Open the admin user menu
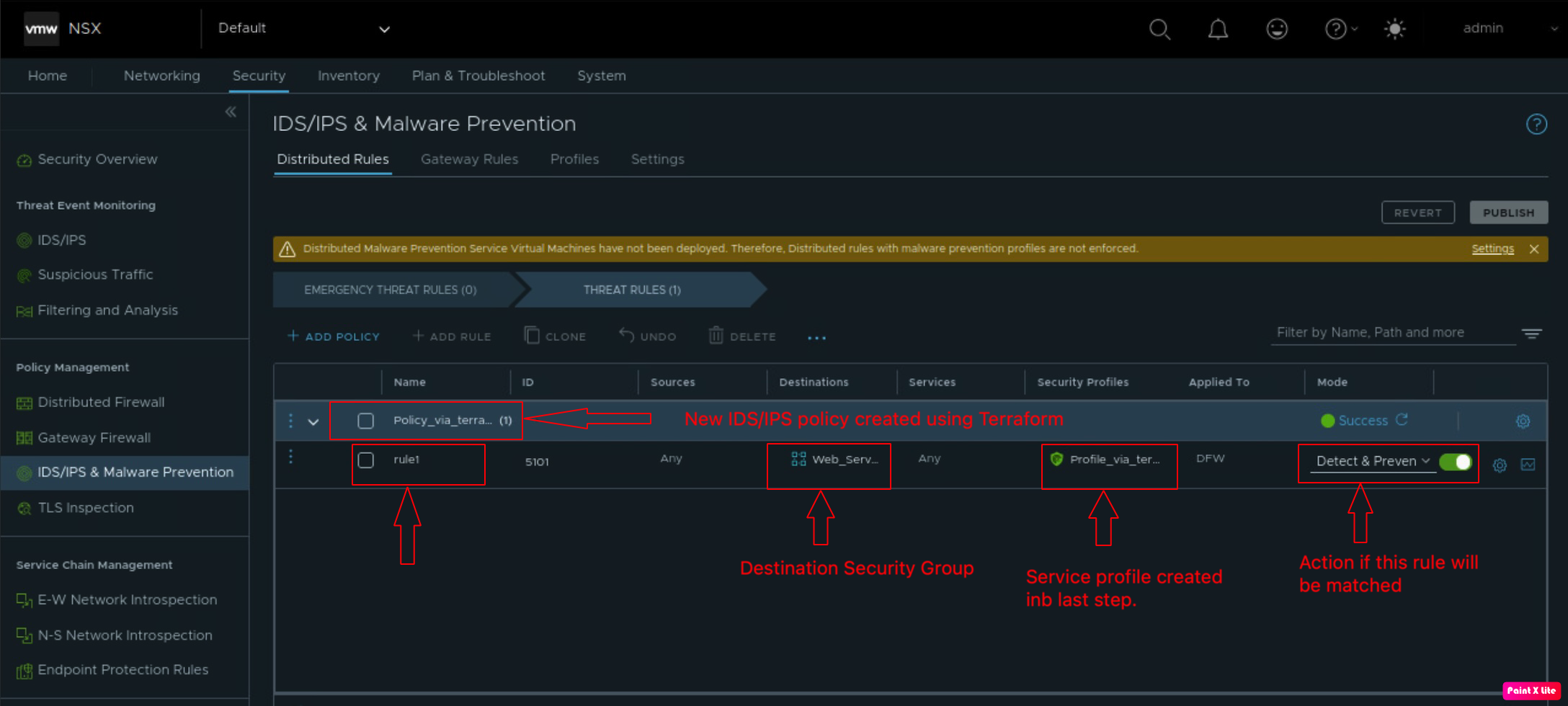This screenshot has width=1568, height=706. (1510, 29)
